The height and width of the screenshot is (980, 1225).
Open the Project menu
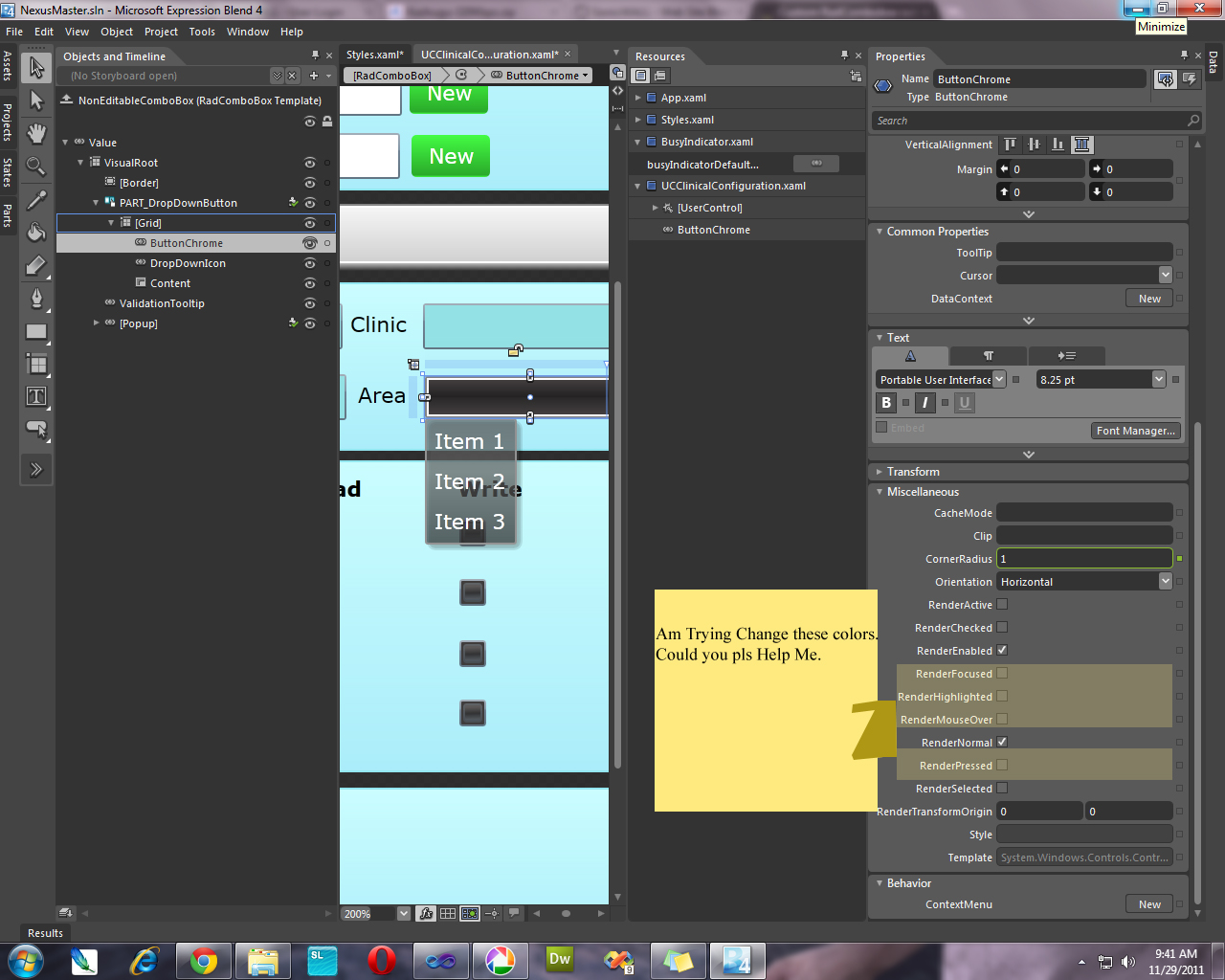161,32
